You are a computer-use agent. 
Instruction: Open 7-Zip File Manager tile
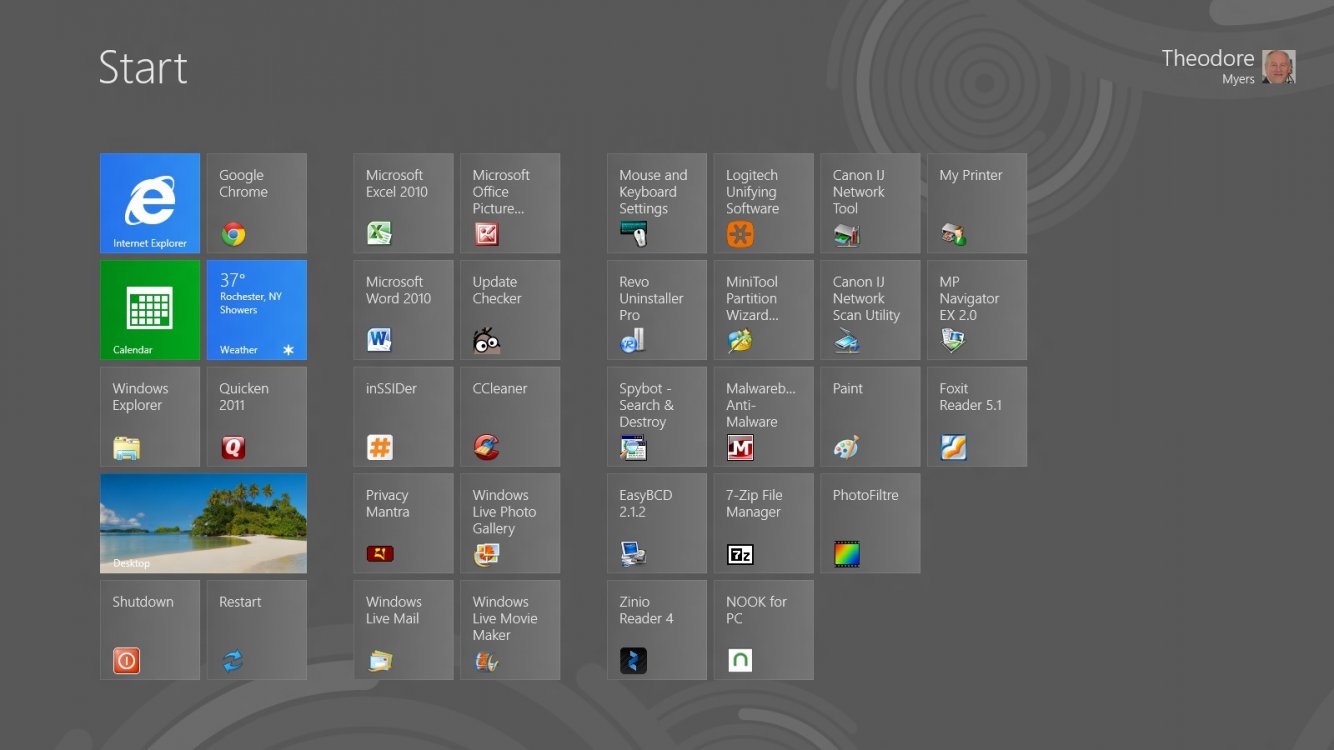tap(764, 523)
